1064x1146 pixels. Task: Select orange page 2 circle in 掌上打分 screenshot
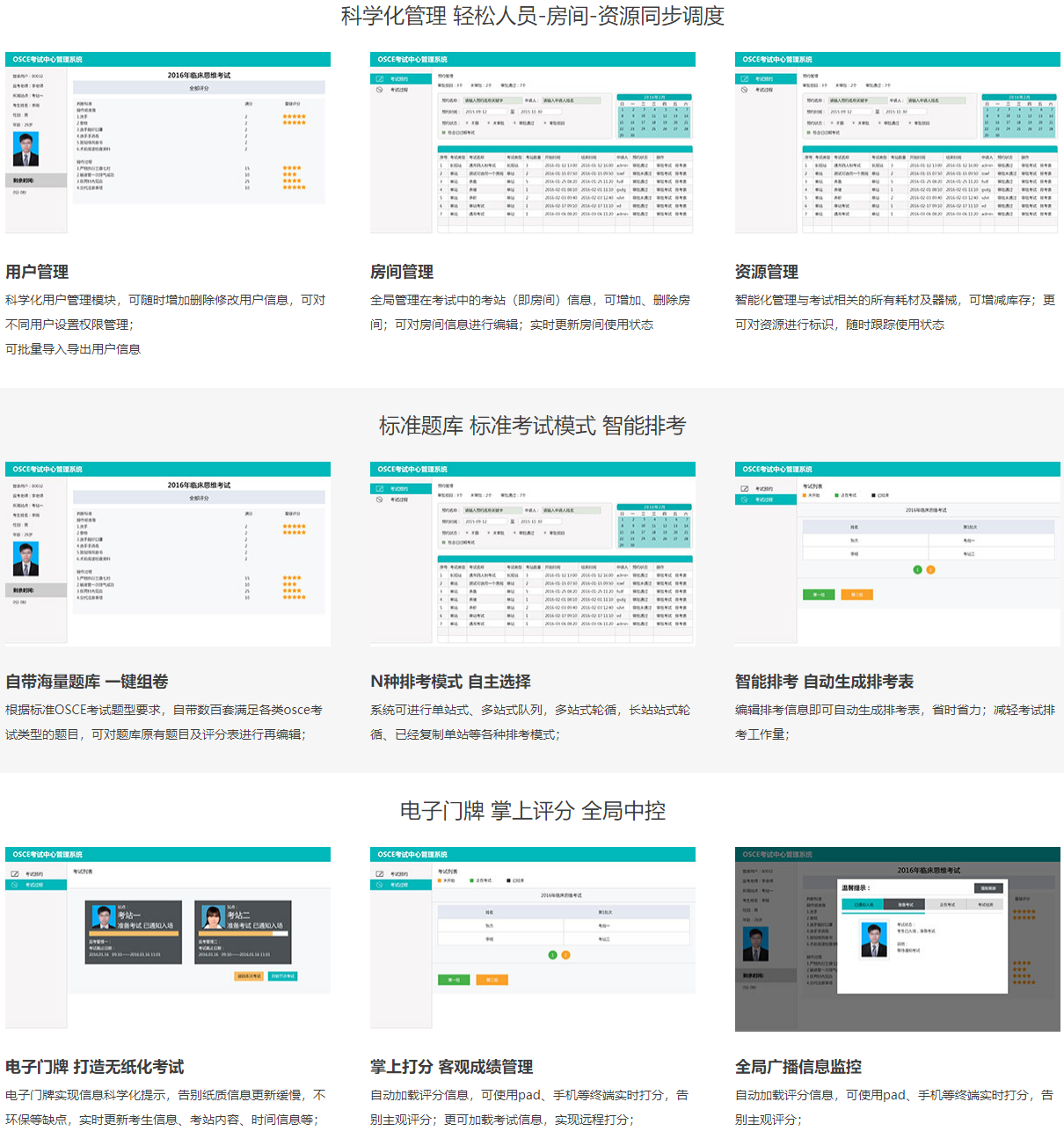click(x=565, y=955)
